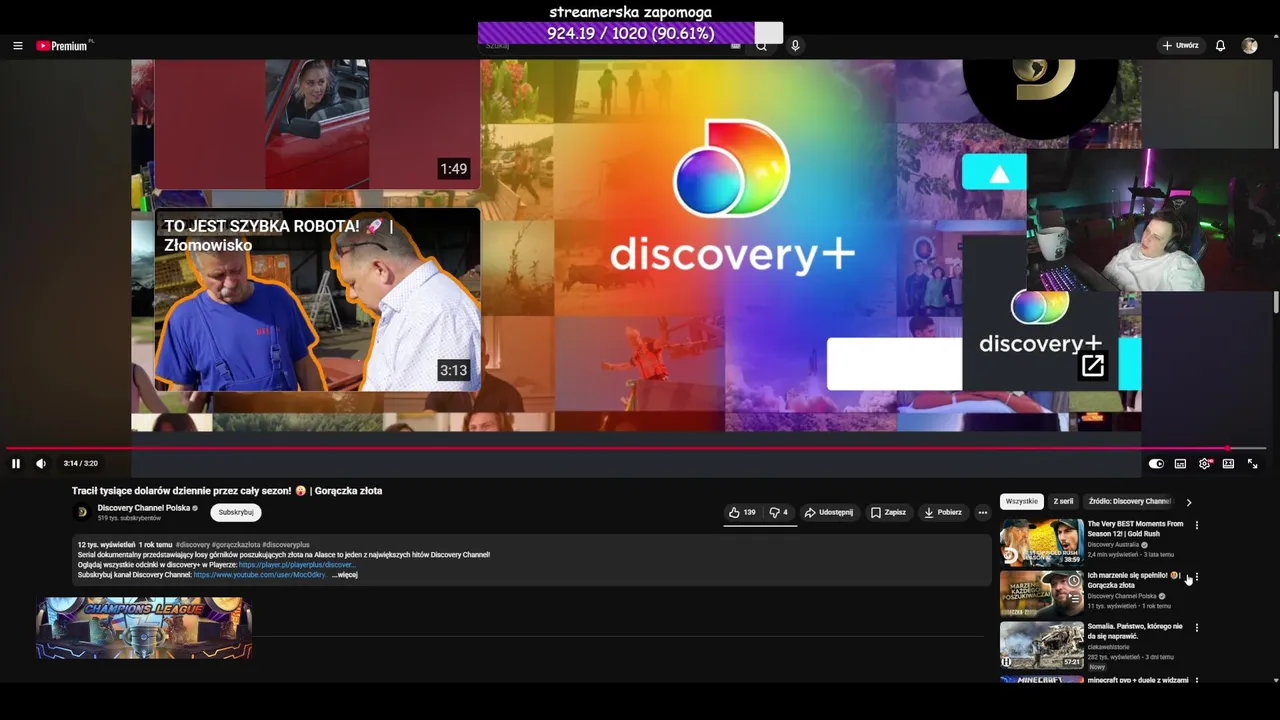
Task: Open options for Very BEST Moments video
Action: pos(1197,526)
